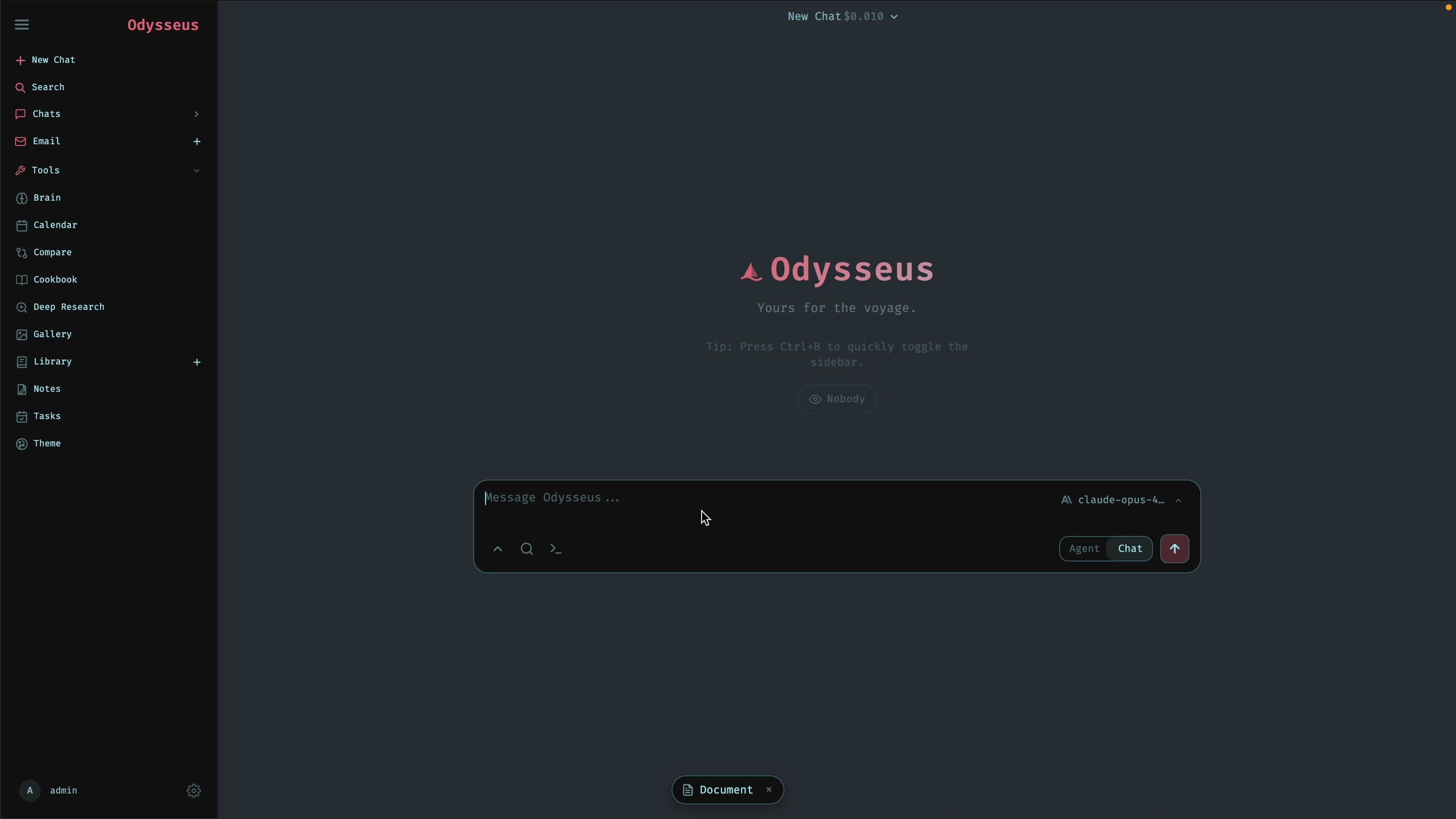Viewport: 1456px width, 819px height.
Task: Add to Library with plus icon
Action: coord(197,362)
